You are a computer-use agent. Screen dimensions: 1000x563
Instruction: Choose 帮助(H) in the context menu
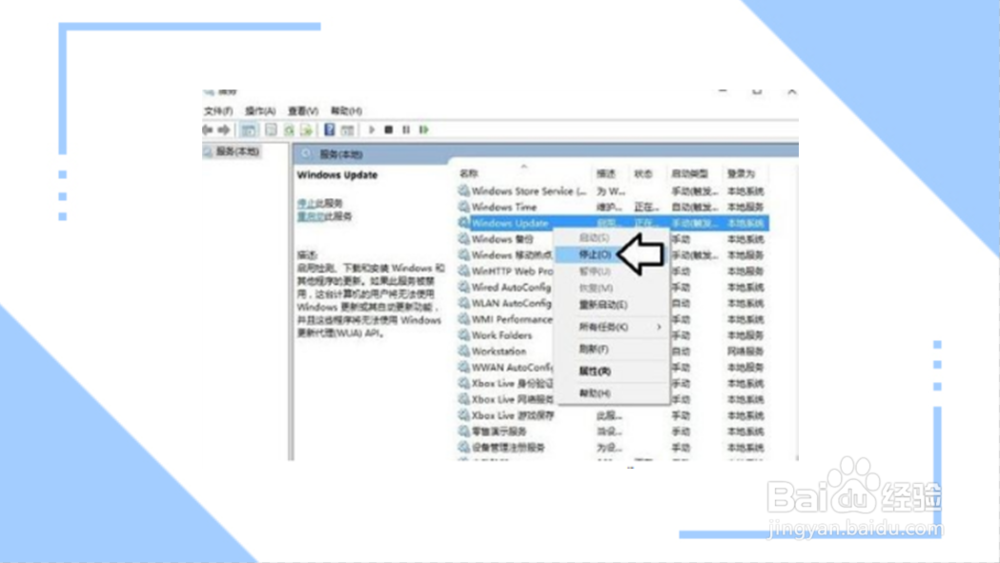point(594,393)
